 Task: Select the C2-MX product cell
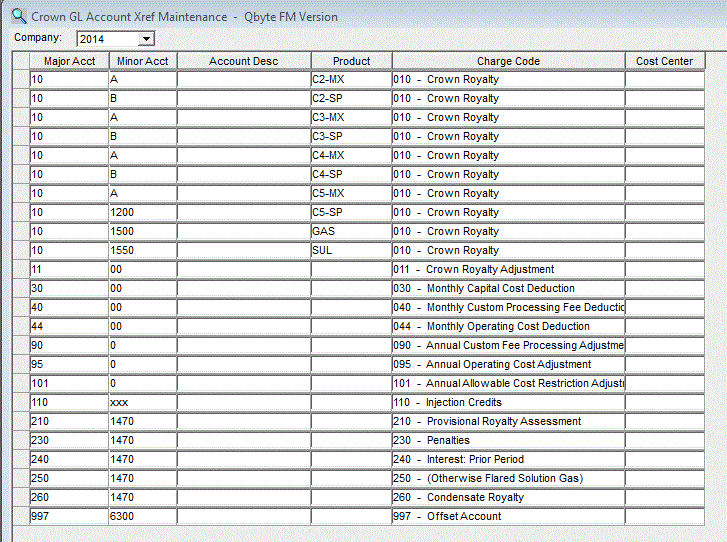coord(350,79)
